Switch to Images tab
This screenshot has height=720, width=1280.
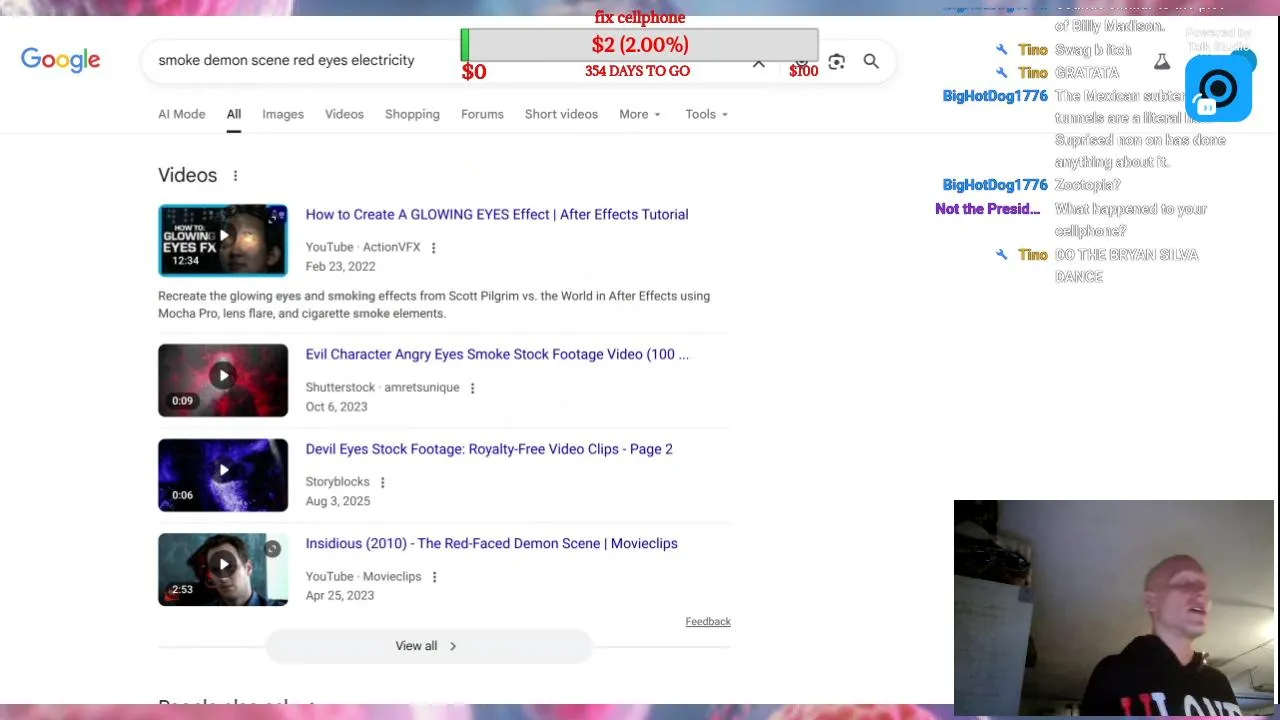click(x=283, y=114)
